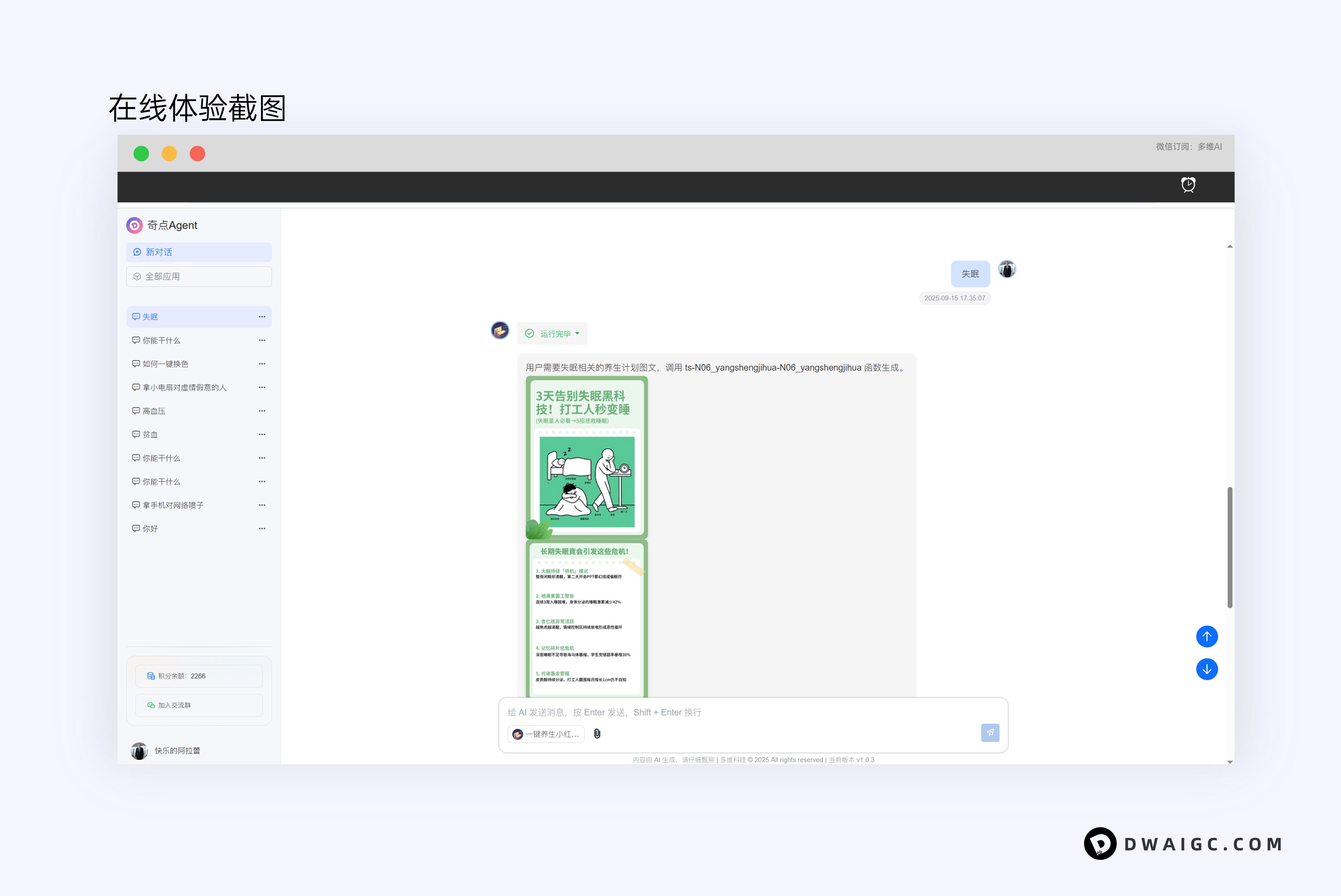Screen dimensions: 1341x896
Task: Click the 奇点Agent logo
Action: coord(135,225)
